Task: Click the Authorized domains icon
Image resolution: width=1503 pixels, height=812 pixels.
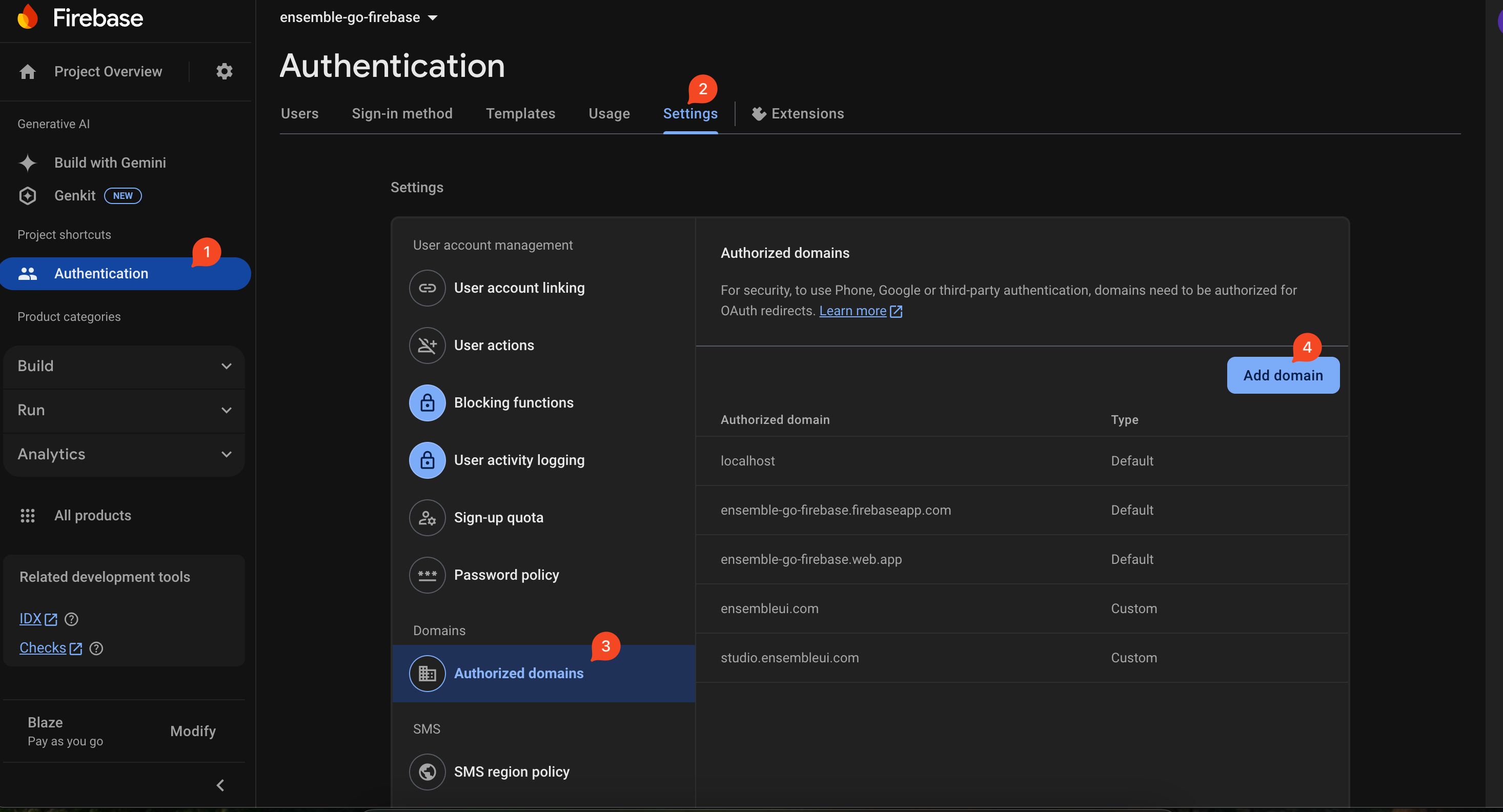Action: coord(428,673)
